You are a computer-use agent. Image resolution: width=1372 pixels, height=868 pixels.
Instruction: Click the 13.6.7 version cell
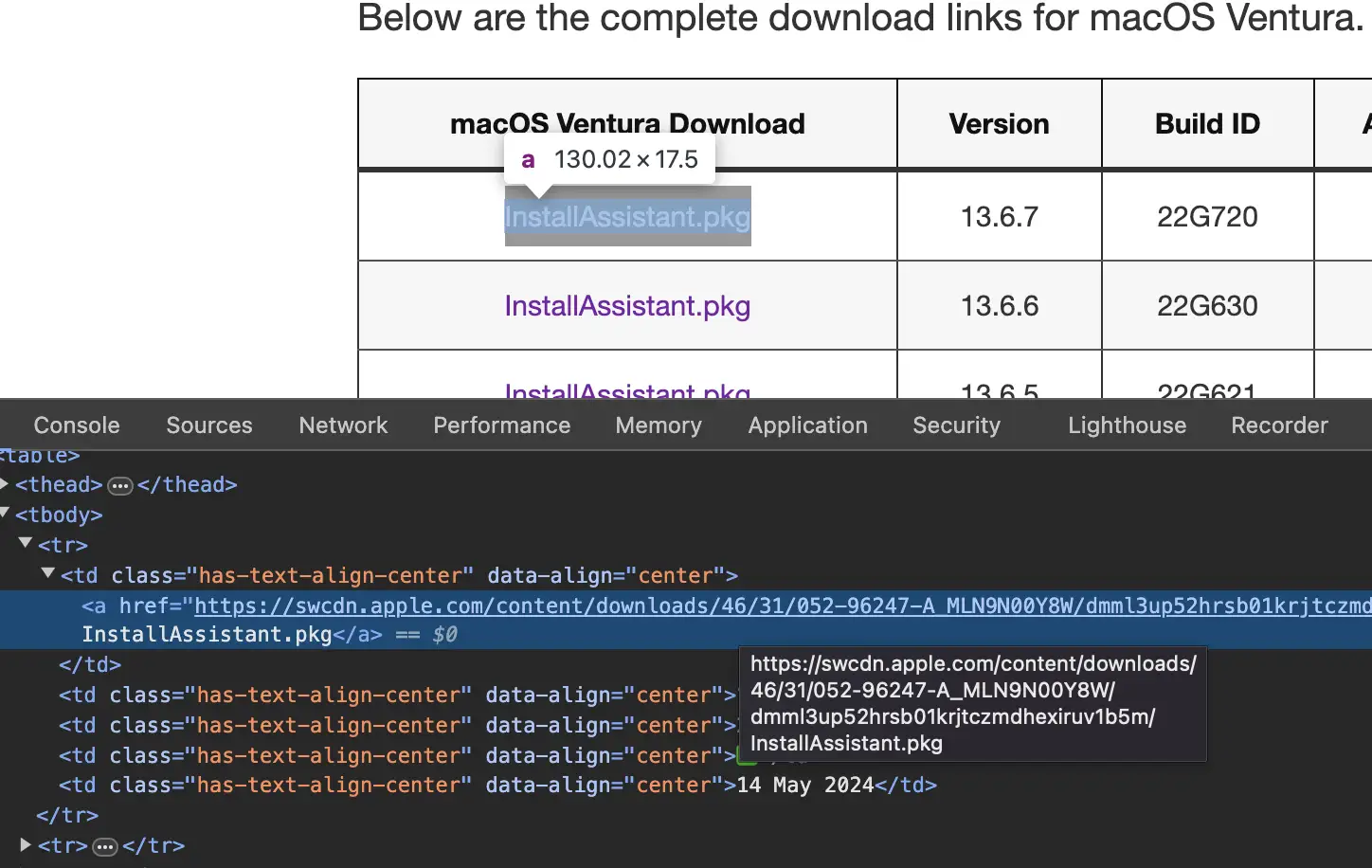[1000, 217]
